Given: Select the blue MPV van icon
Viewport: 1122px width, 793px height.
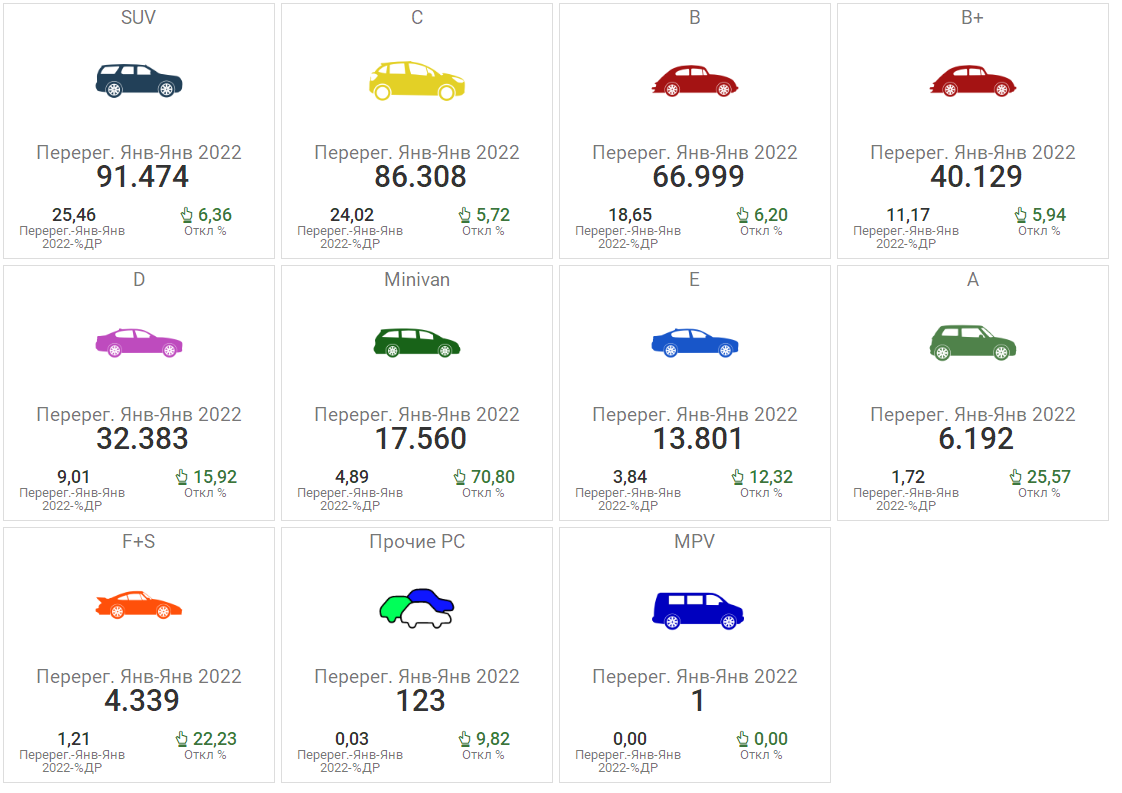Looking at the screenshot, I should point(697,609).
